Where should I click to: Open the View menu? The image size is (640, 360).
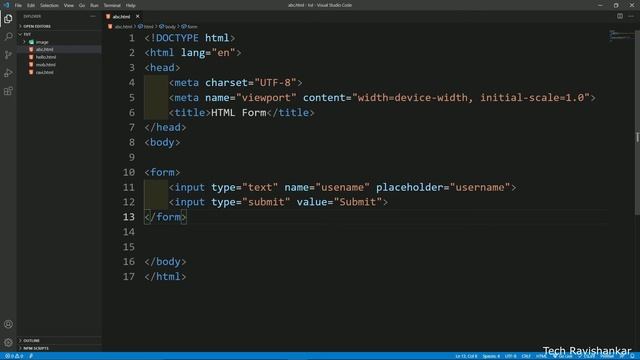point(69,5)
